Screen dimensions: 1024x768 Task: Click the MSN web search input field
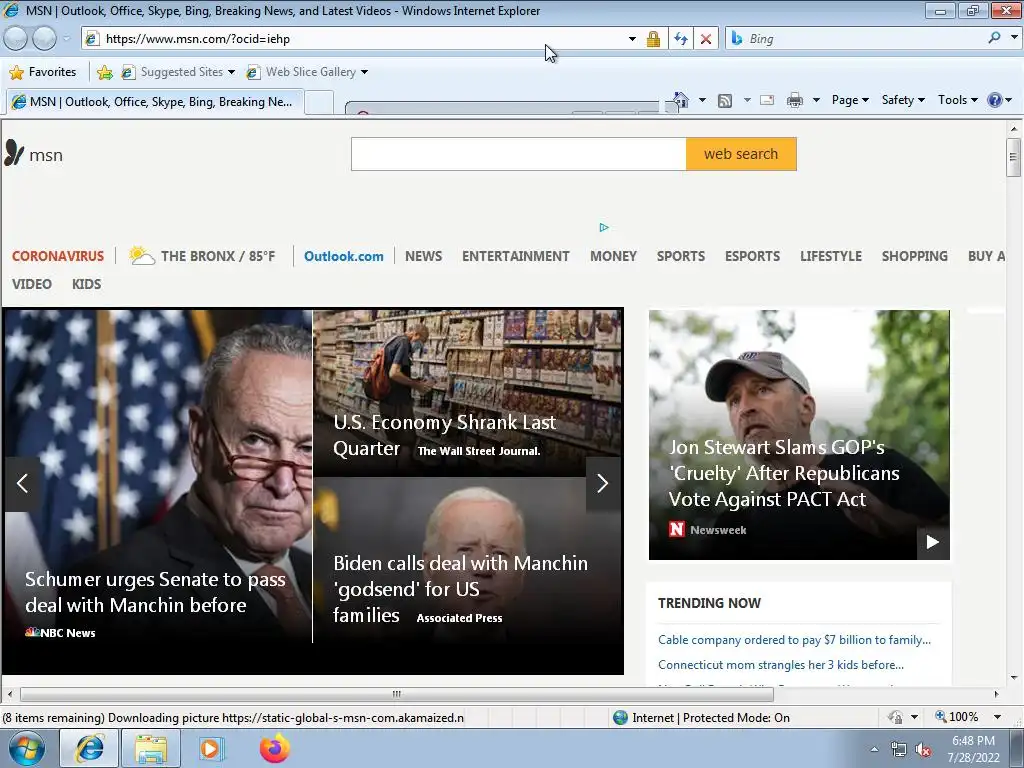(x=519, y=154)
